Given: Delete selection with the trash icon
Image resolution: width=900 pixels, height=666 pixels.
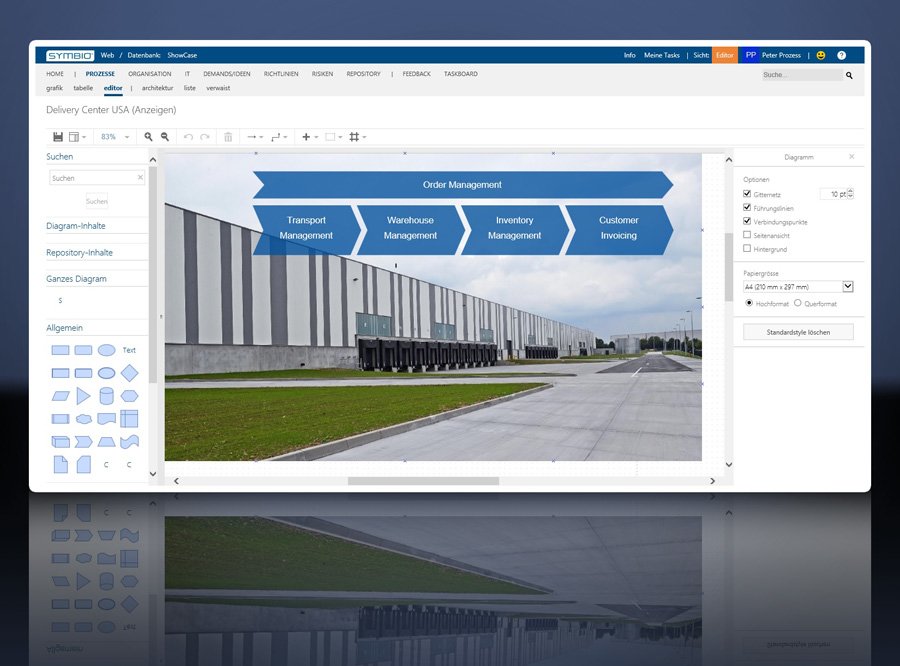Looking at the screenshot, I should click(x=228, y=137).
